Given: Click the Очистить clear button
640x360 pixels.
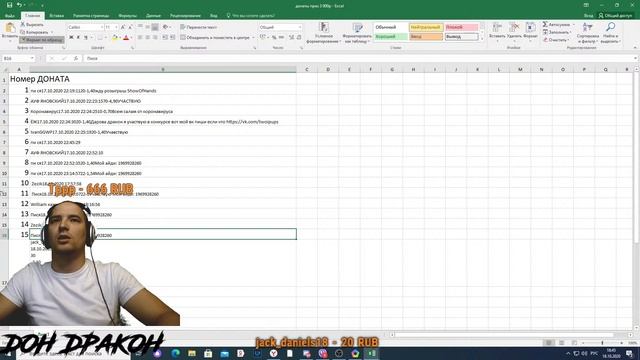Looking at the screenshot, I should [556, 40].
